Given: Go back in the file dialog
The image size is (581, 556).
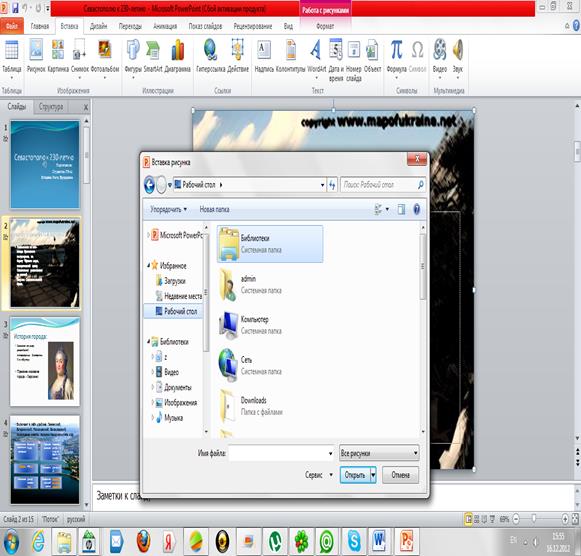Looking at the screenshot, I should click(149, 184).
